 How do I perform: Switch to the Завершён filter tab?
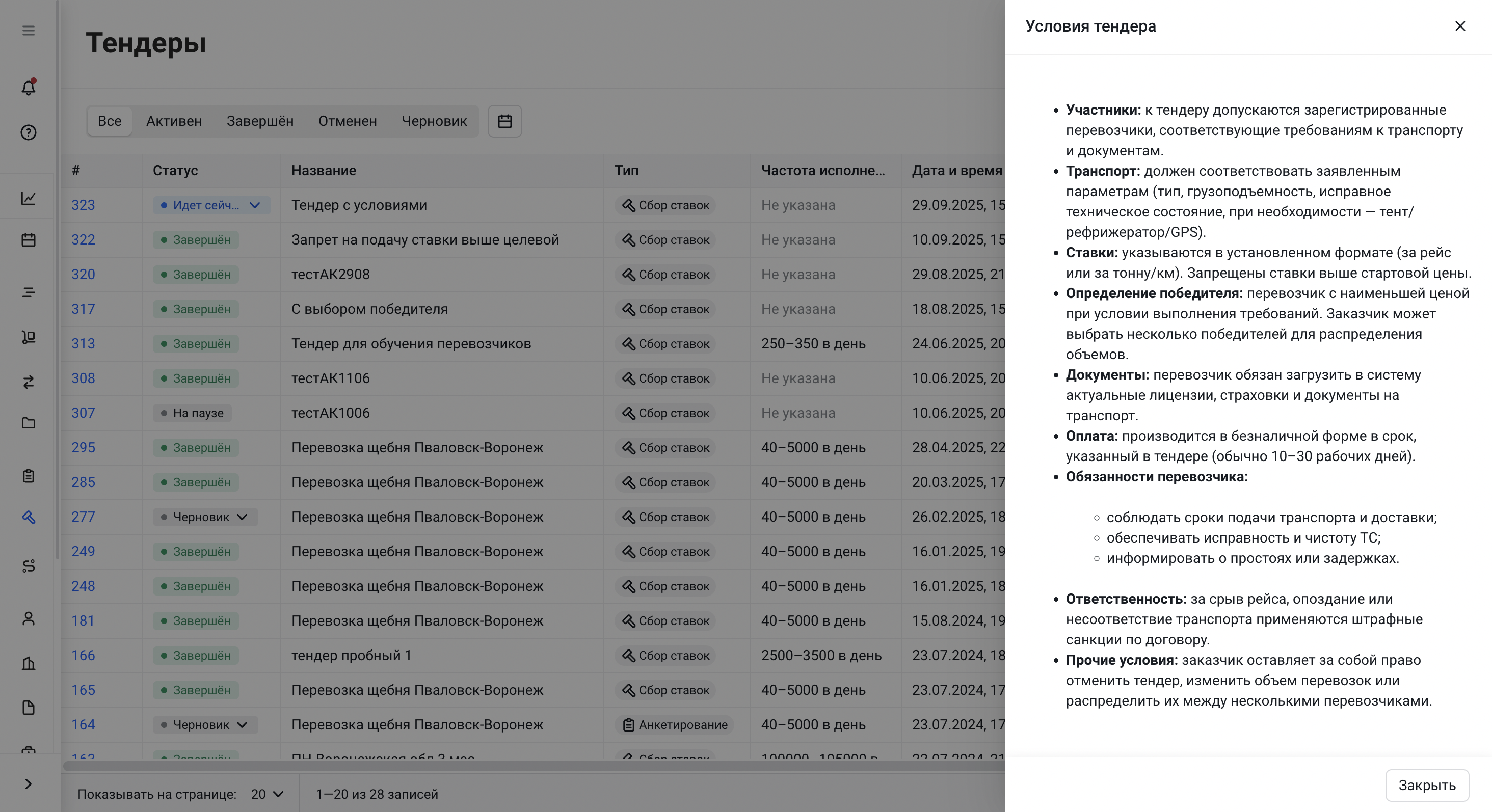tap(259, 121)
